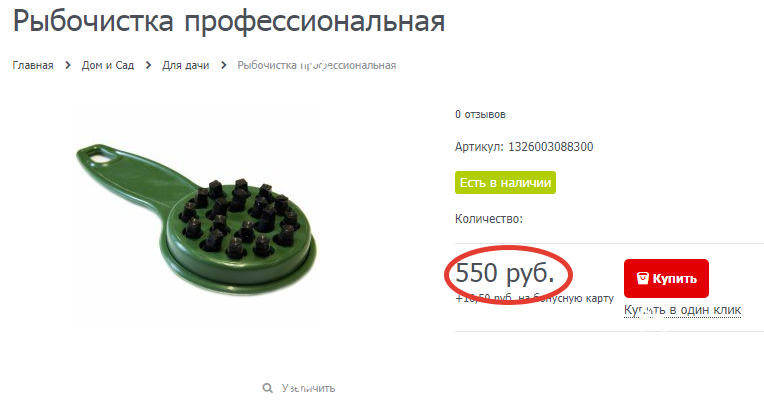Click the article number 1326003088300

coord(551,147)
